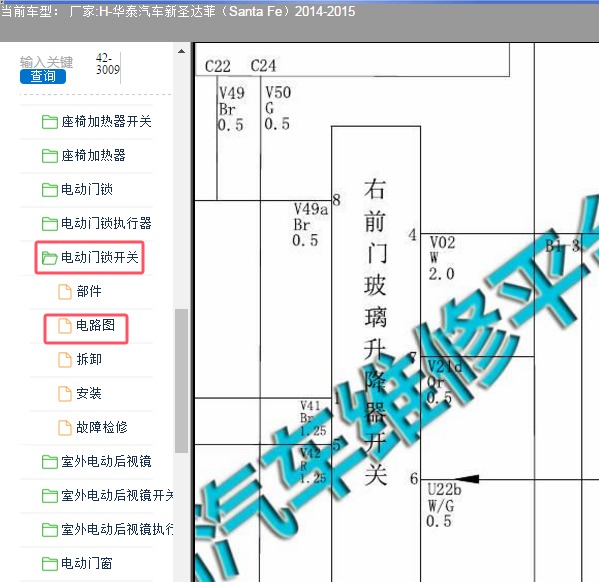This screenshot has width=599, height=582.
Task: Click page icon beside 安装
Action: (65, 394)
